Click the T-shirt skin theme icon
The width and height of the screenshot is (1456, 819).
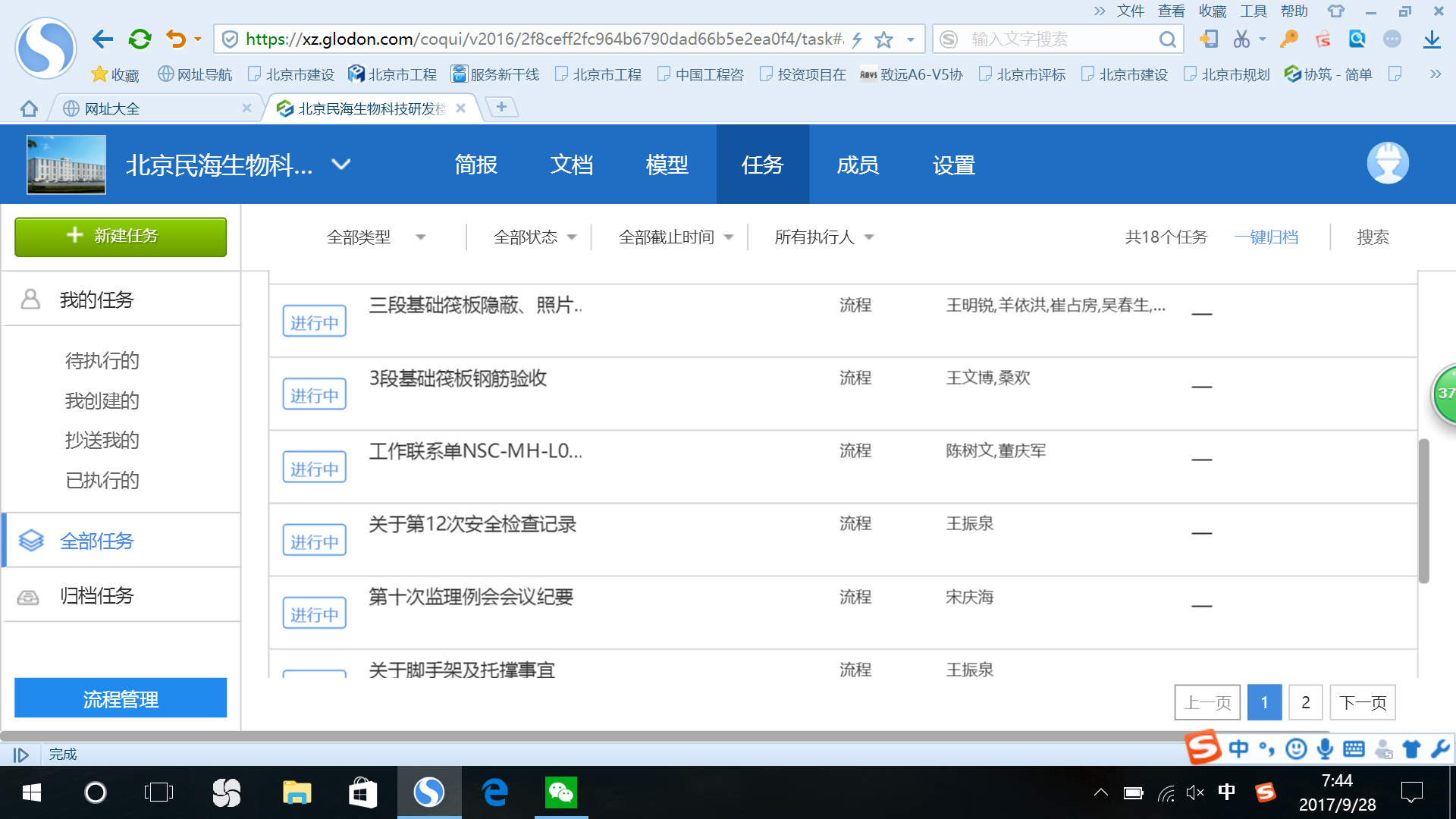coord(1410,748)
